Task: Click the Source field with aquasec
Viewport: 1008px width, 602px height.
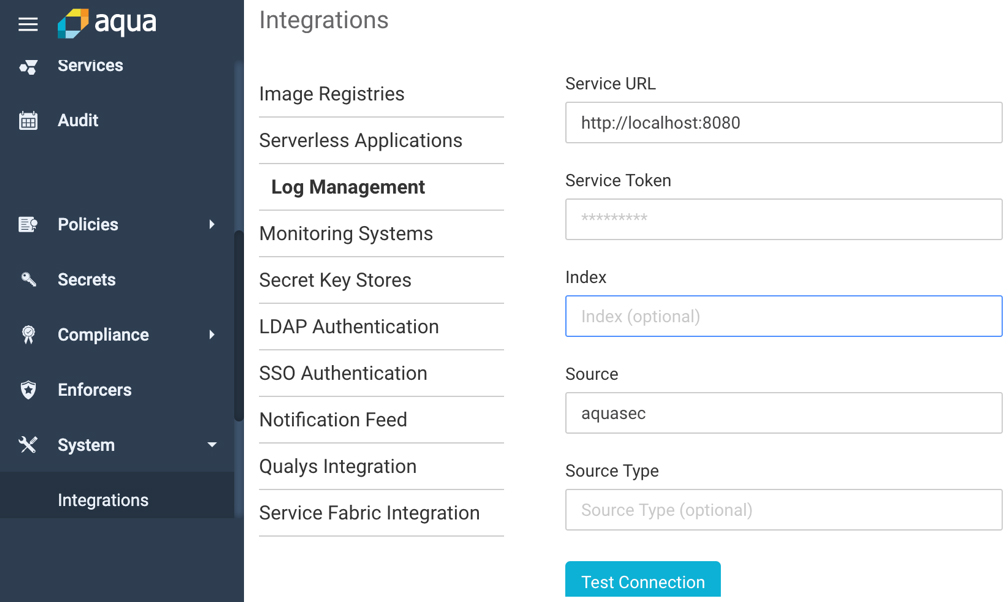Action: pyautogui.click(x=784, y=413)
